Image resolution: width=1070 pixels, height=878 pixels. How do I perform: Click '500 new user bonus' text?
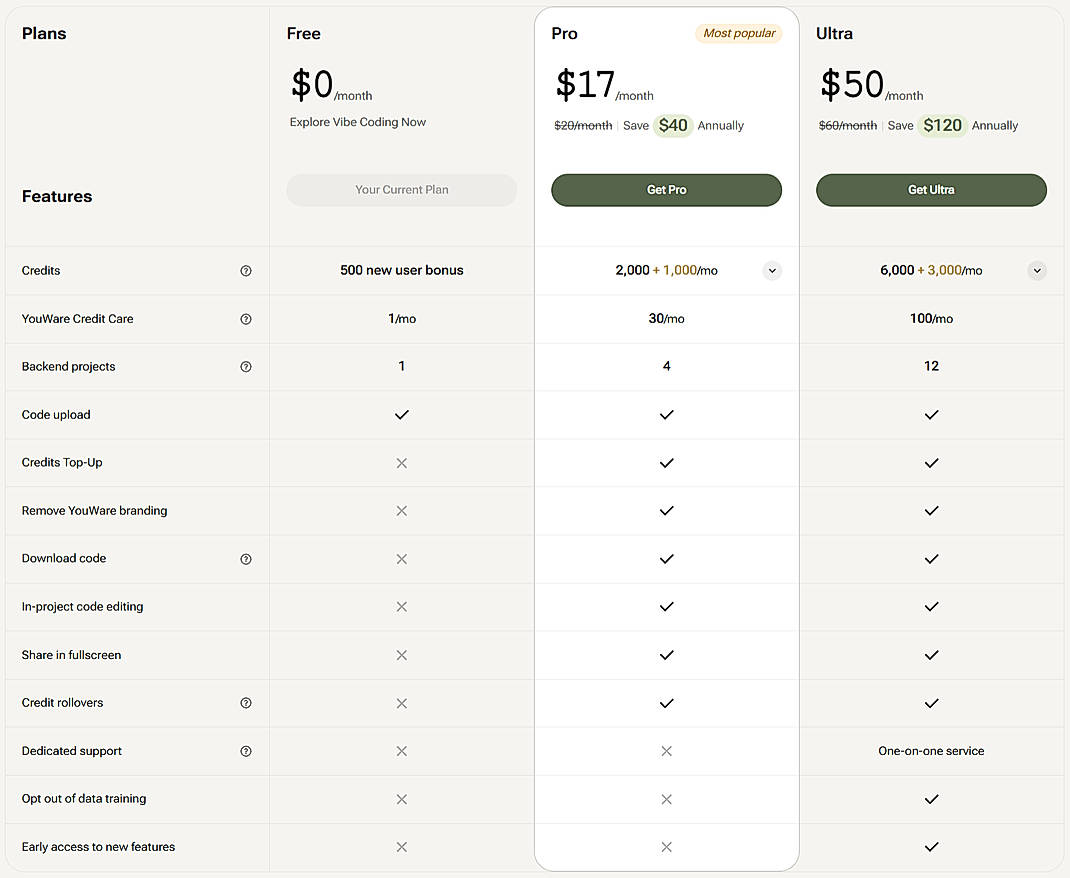coord(402,270)
